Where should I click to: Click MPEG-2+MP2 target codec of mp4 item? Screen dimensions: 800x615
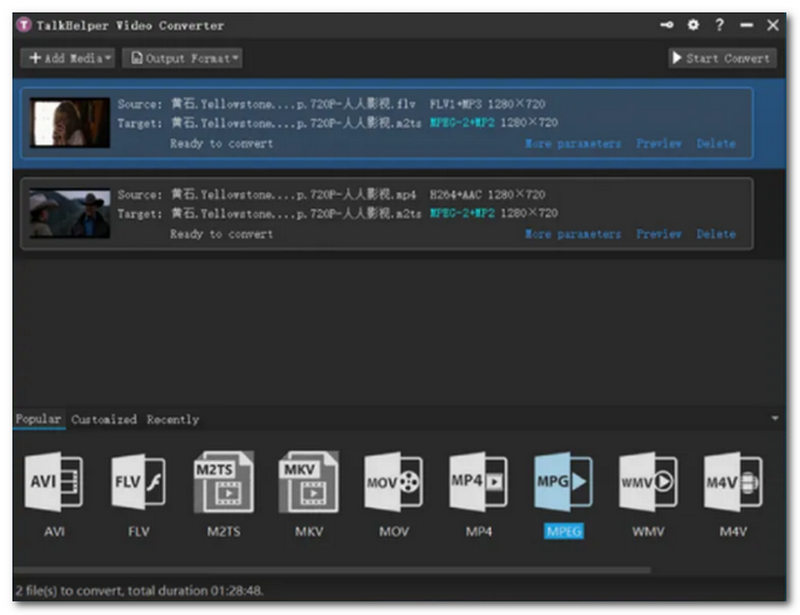coord(462,213)
